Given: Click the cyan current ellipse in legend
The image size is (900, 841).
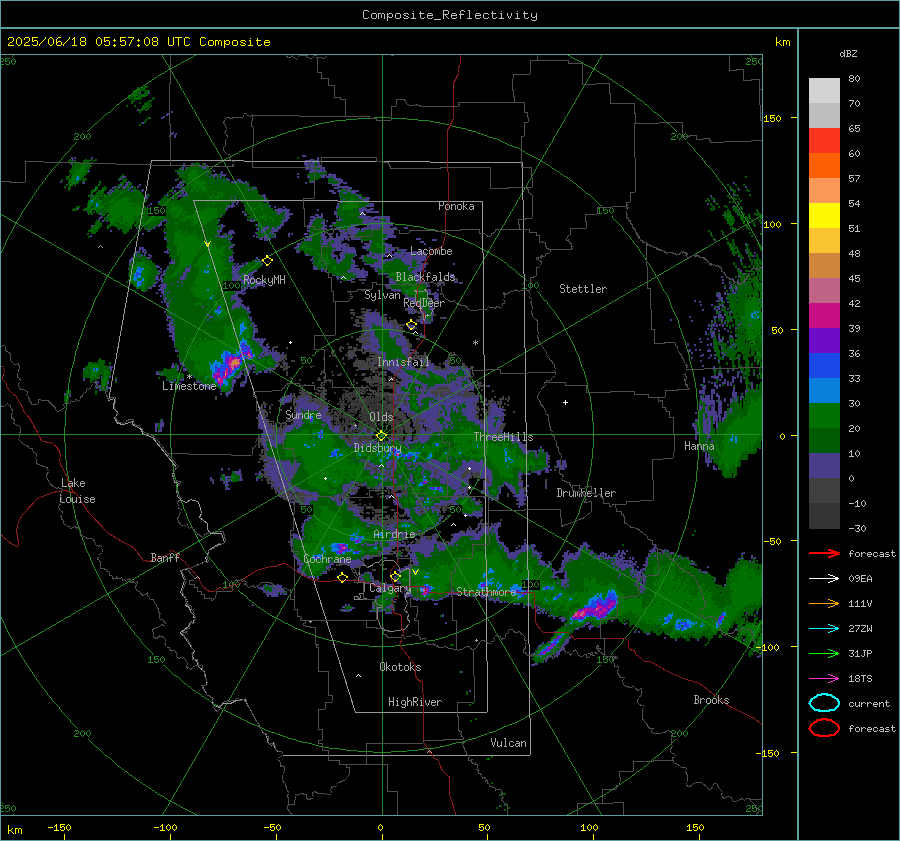Looking at the screenshot, I should (x=824, y=703).
